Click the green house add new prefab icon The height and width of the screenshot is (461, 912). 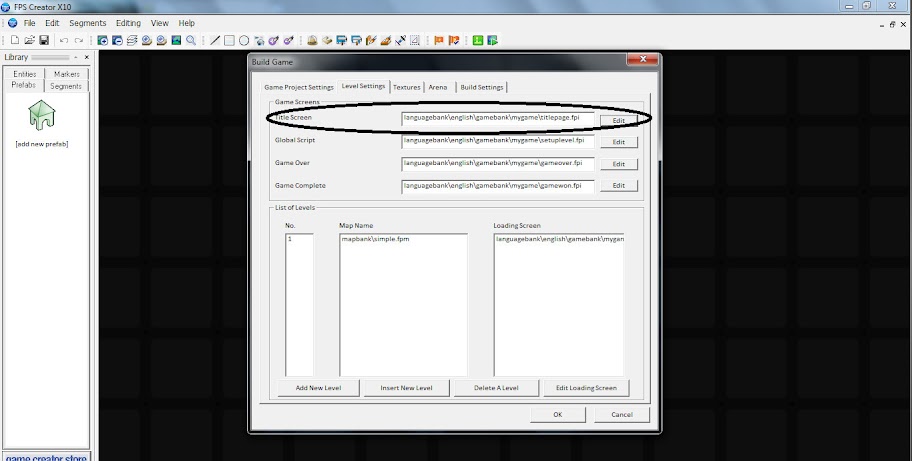pos(41,118)
